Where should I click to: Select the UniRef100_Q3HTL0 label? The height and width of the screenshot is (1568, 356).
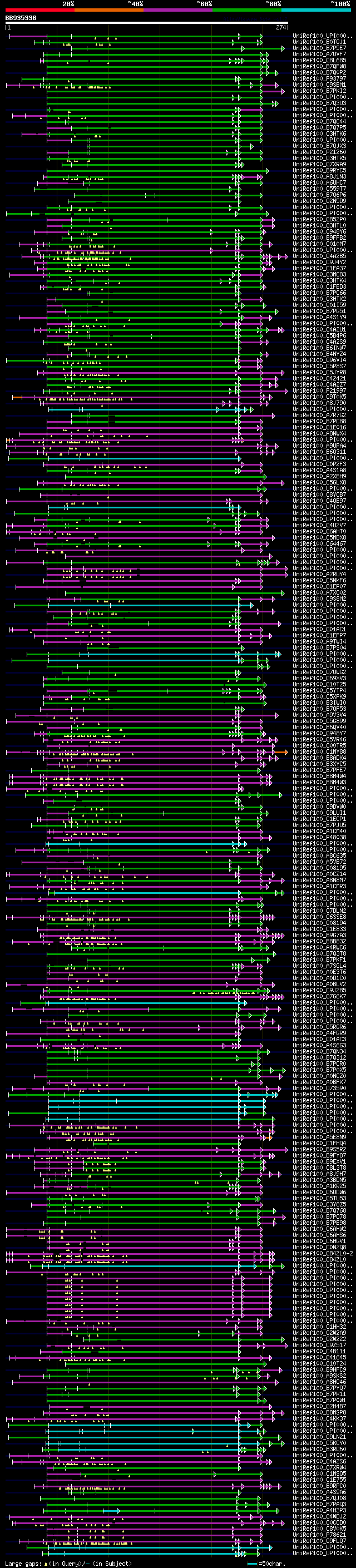[x=319, y=226]
